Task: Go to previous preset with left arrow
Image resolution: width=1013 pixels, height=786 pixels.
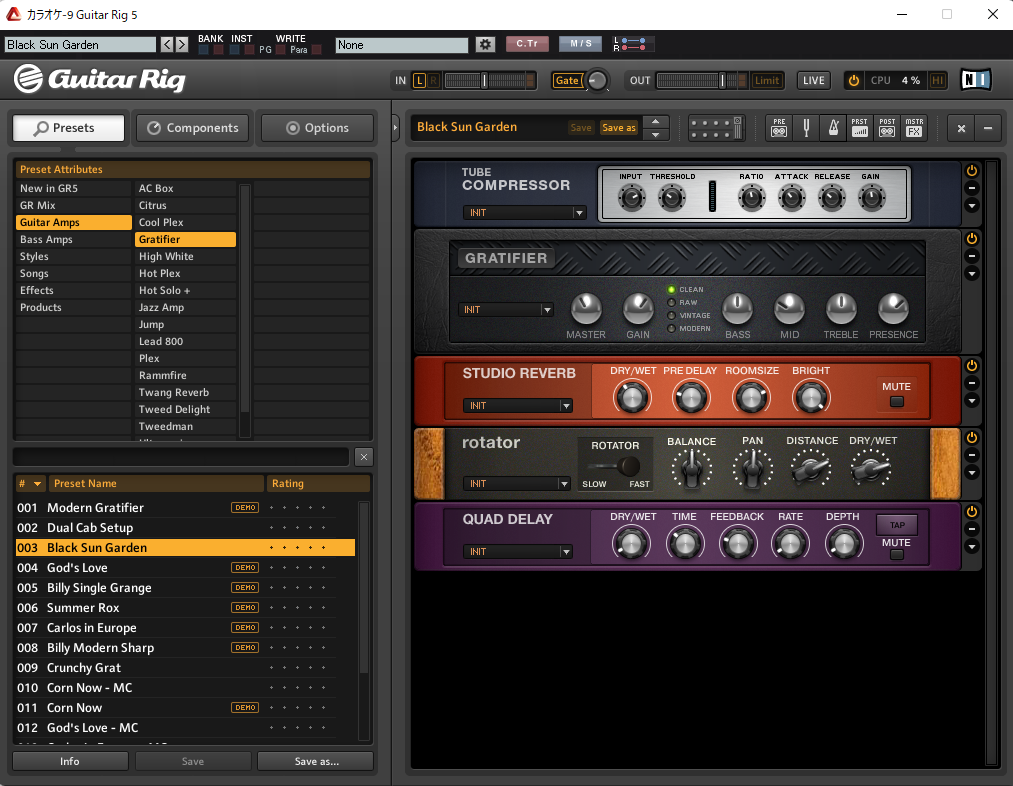Action: pyautogui.click(x=167, y=45)
